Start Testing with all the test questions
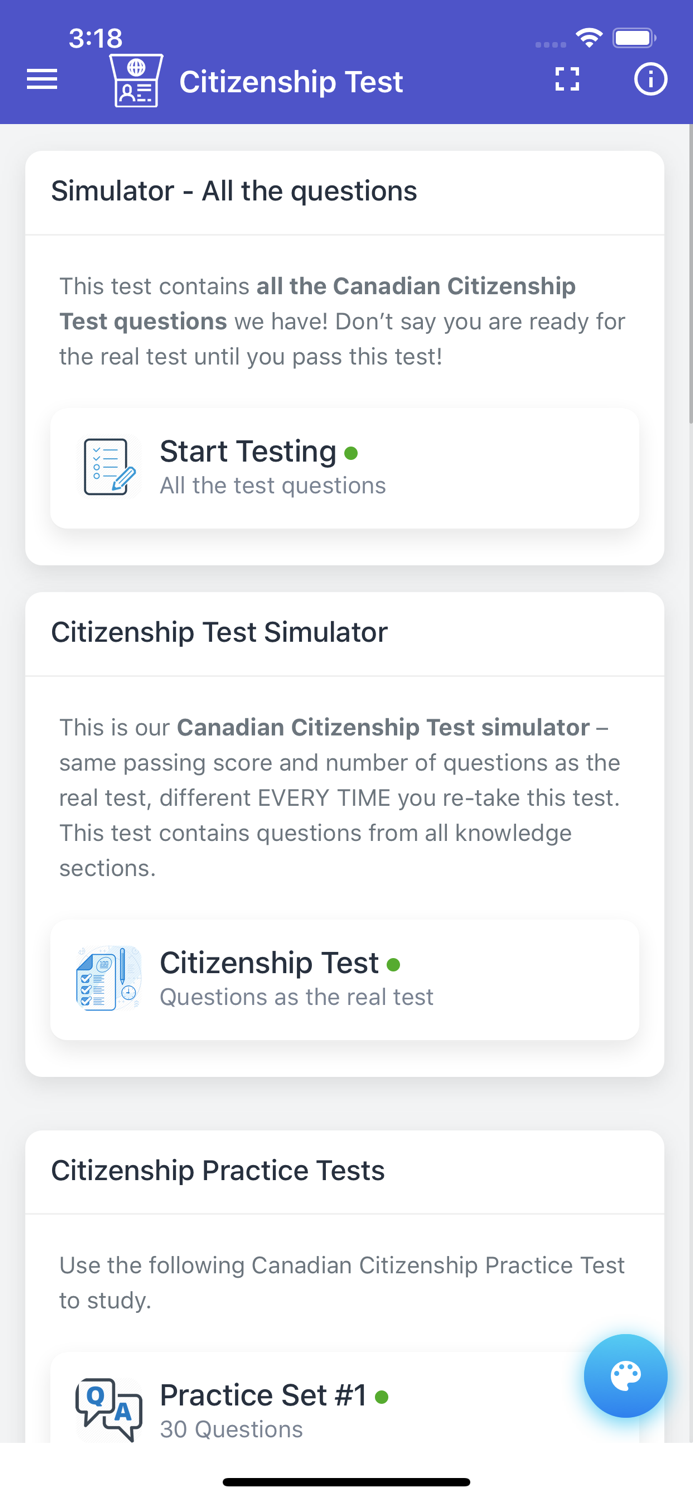 (345, 466)
